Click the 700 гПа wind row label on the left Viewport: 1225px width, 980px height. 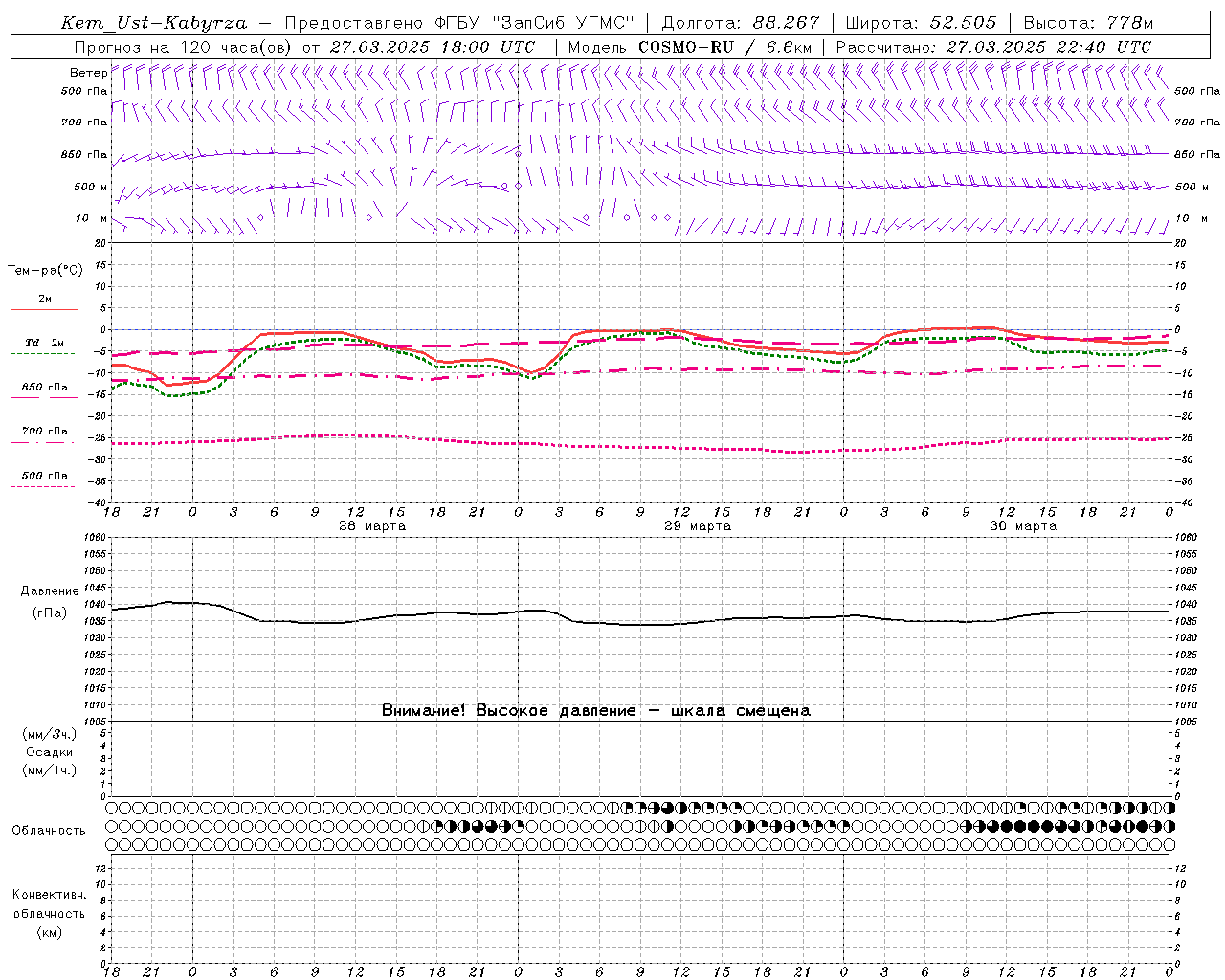pyautogui.click(x=84, y=122)
